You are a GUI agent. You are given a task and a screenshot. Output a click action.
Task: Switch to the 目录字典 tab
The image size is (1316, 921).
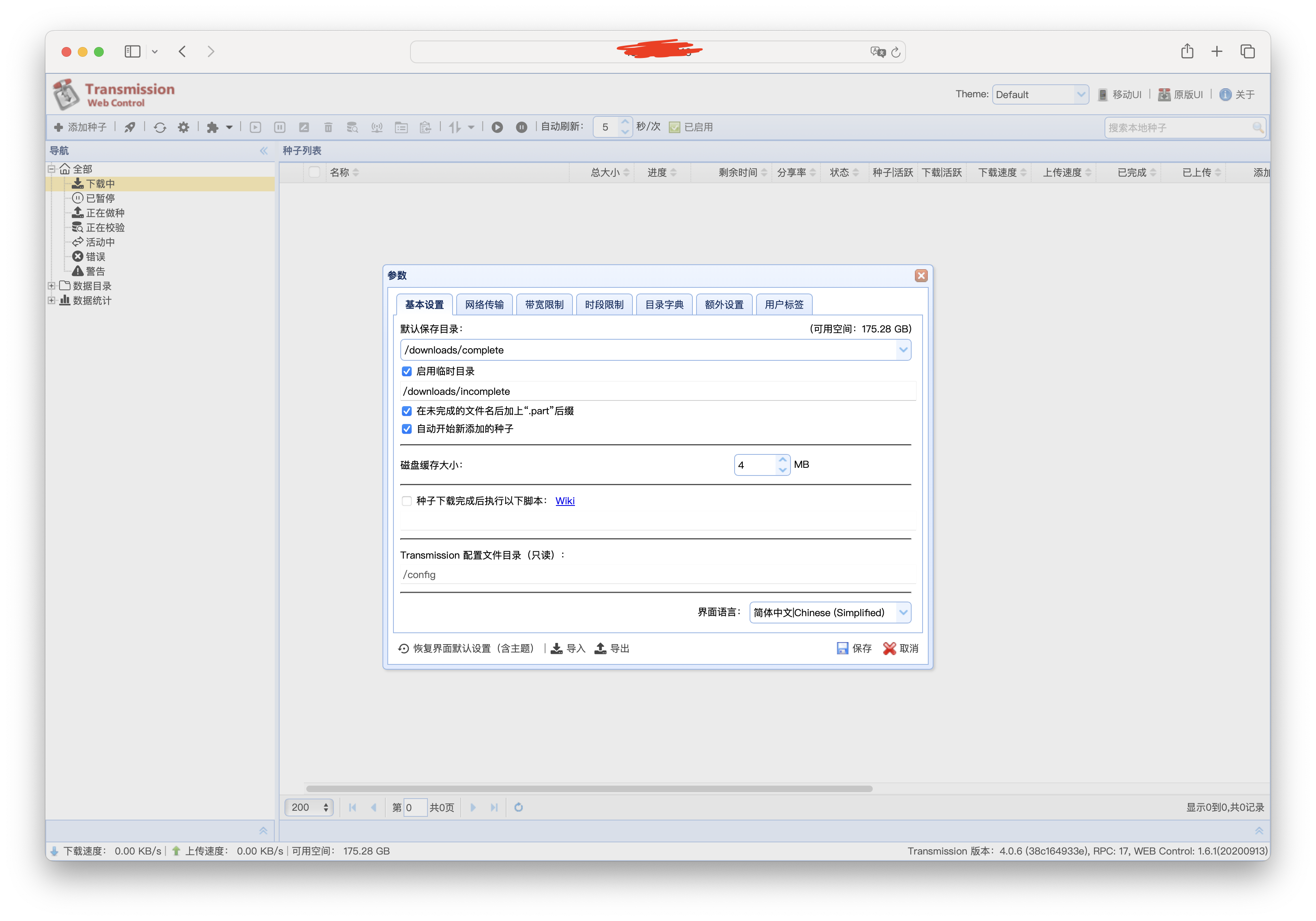(x=664, y=304)
